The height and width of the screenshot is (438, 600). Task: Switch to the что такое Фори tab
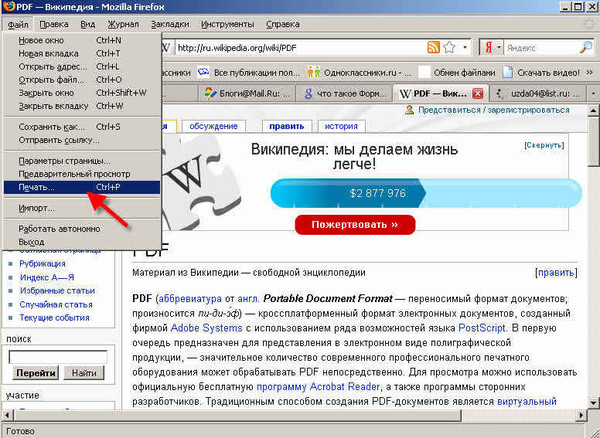(344, 94)
